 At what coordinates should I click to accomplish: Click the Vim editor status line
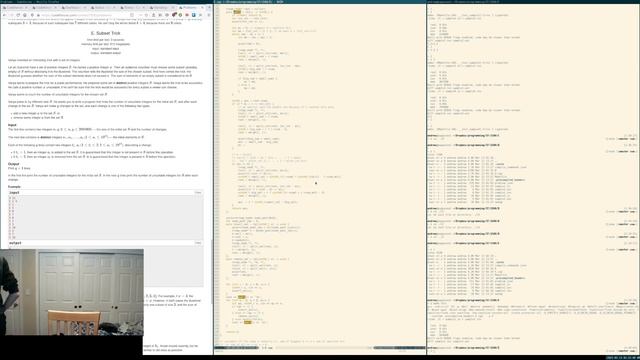click(x=320, y=348)
